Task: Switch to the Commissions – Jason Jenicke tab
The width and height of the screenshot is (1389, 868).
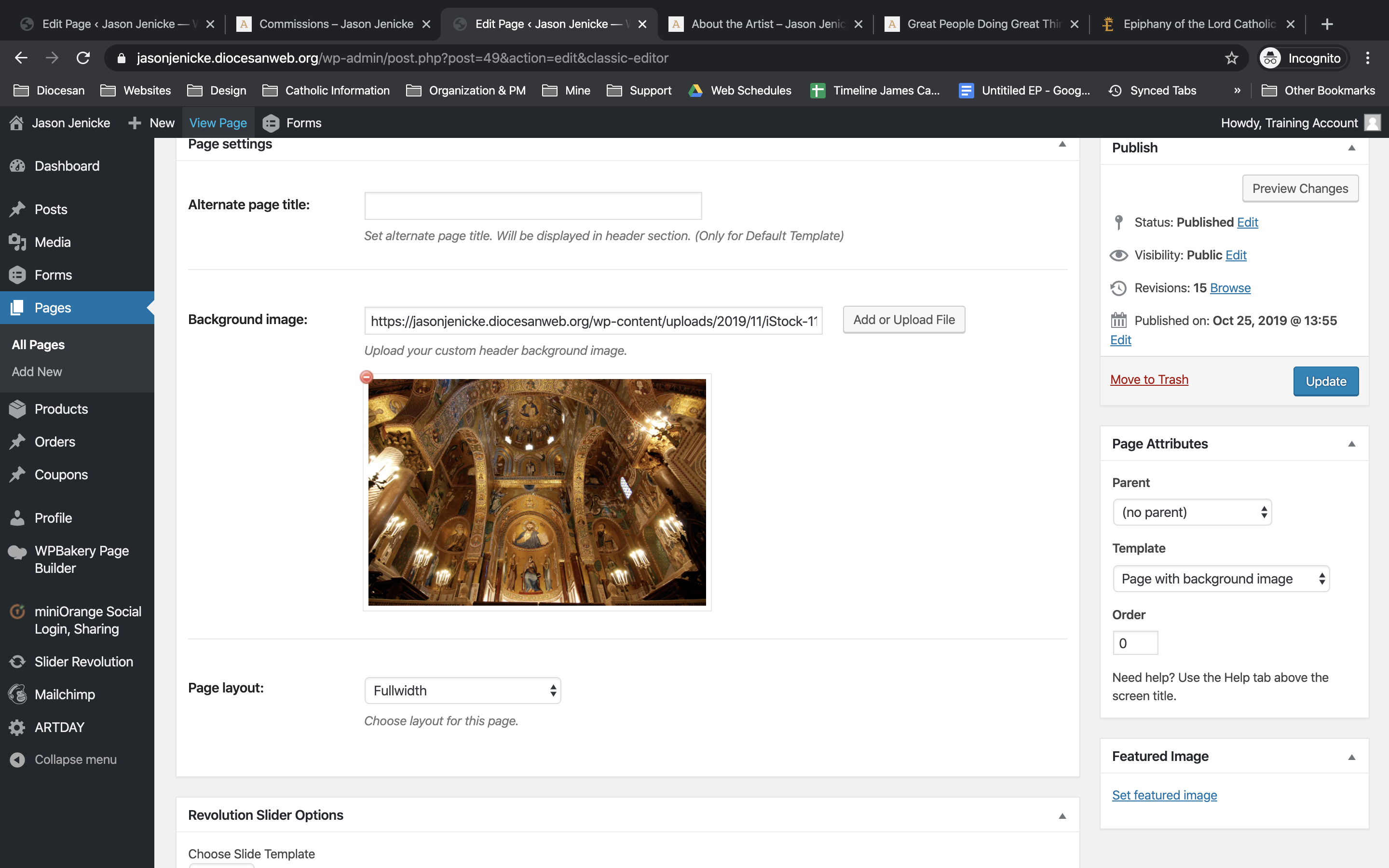Action: coord(336,24)
